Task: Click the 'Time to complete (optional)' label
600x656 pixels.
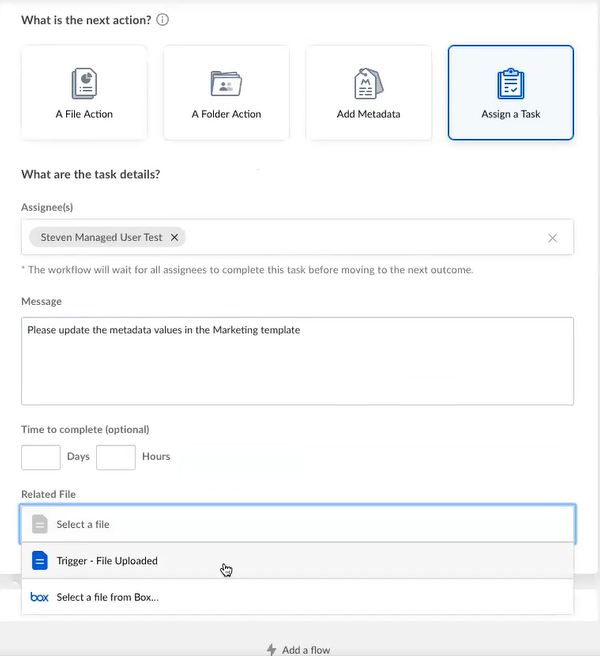Action: pyautogui.click(x=85, y=429)
